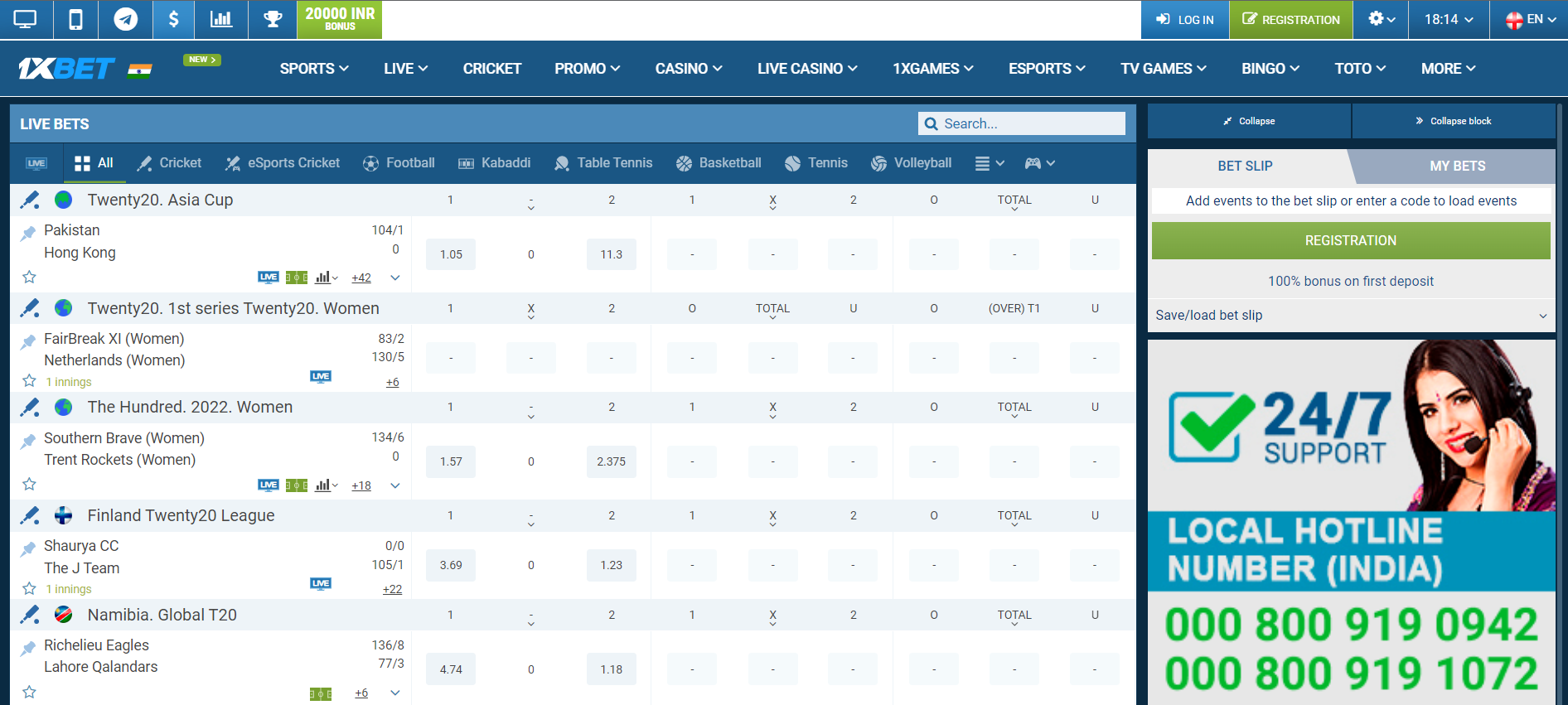The width and height of the screenshot is (1568, 705).
Task: Click the LIVE filter icon in sports bar
Action: (36, 163)
